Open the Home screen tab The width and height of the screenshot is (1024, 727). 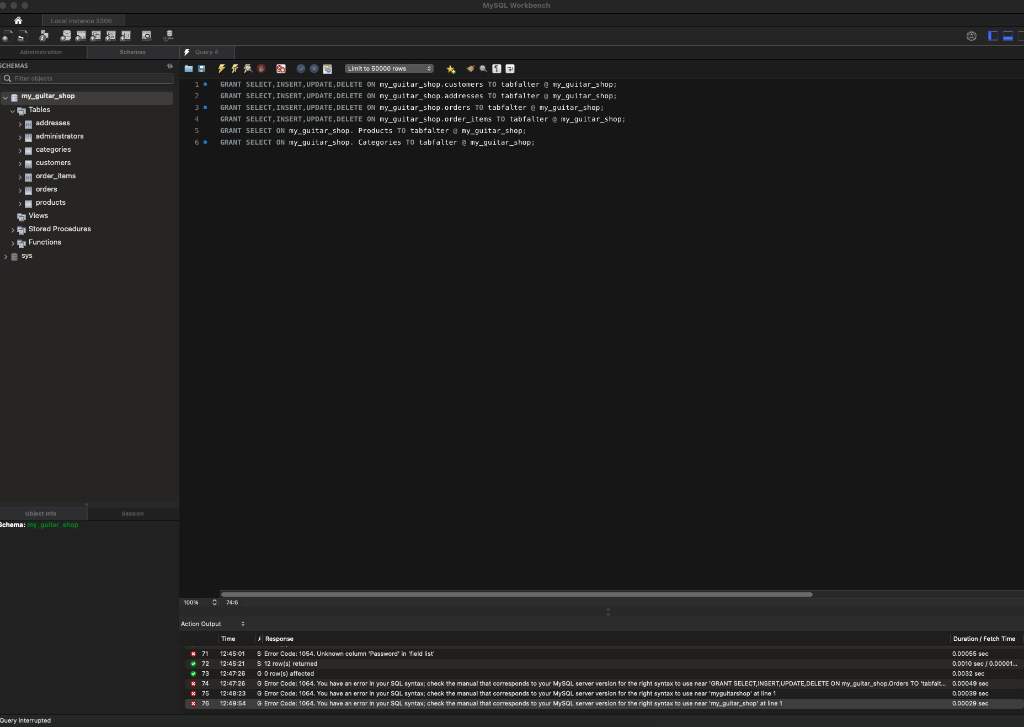click(18, 20)
